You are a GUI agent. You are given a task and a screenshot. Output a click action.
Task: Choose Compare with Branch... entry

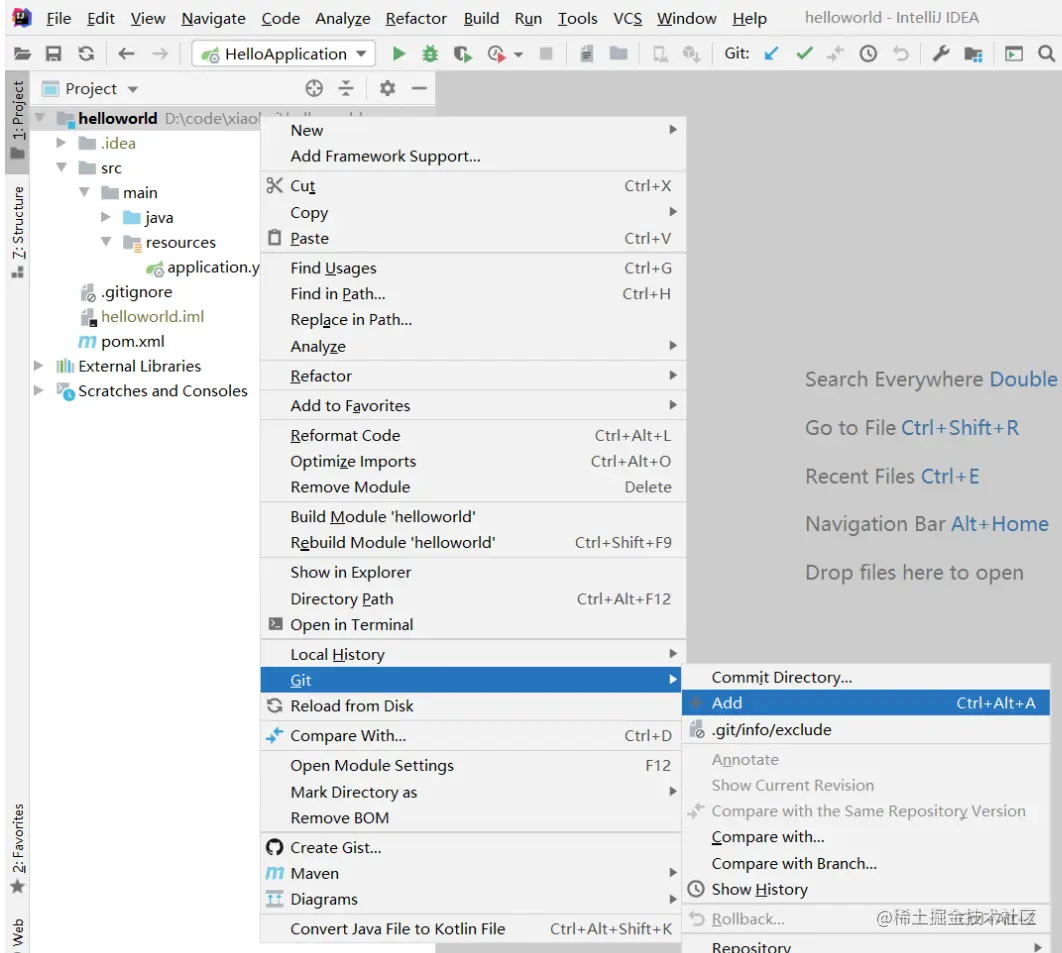pos(866,864)
